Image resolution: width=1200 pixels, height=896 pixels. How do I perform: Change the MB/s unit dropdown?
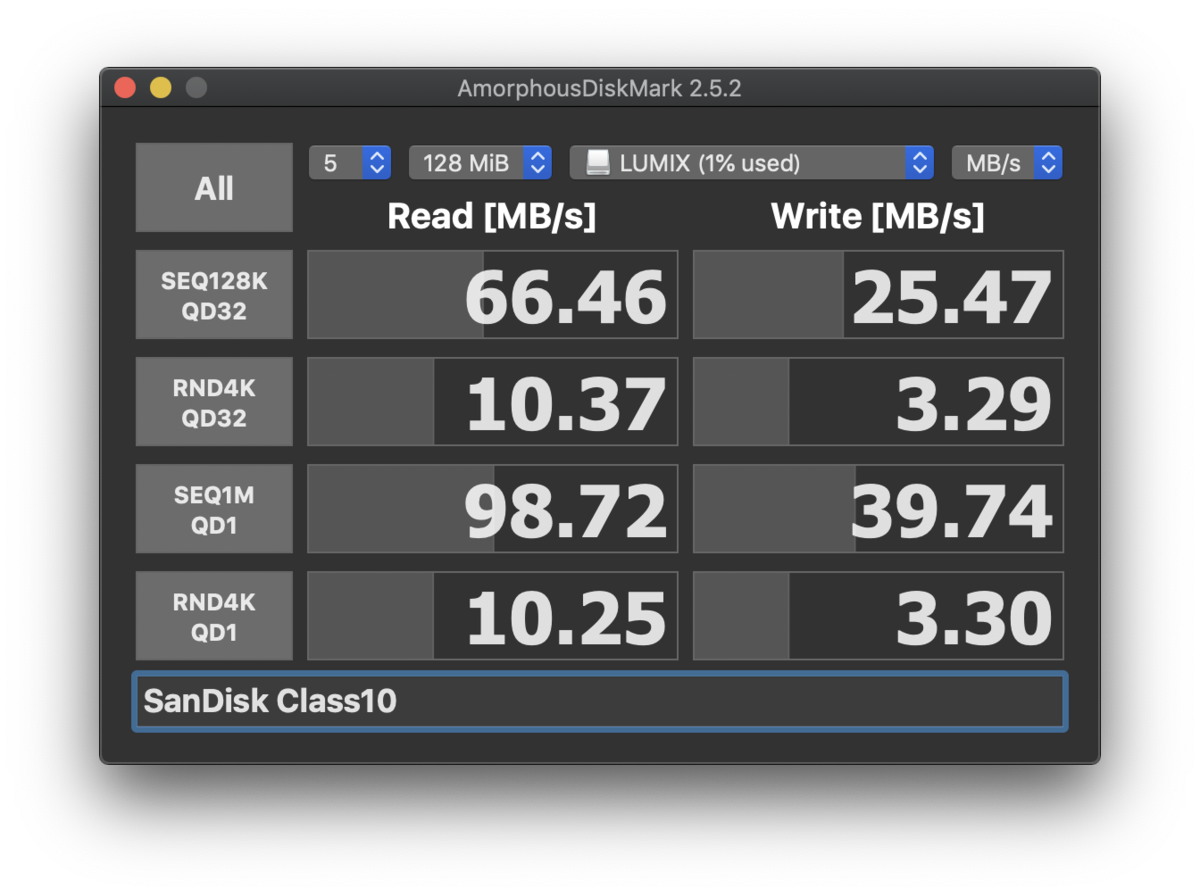pyautogui.click(x=1006, y=162)
